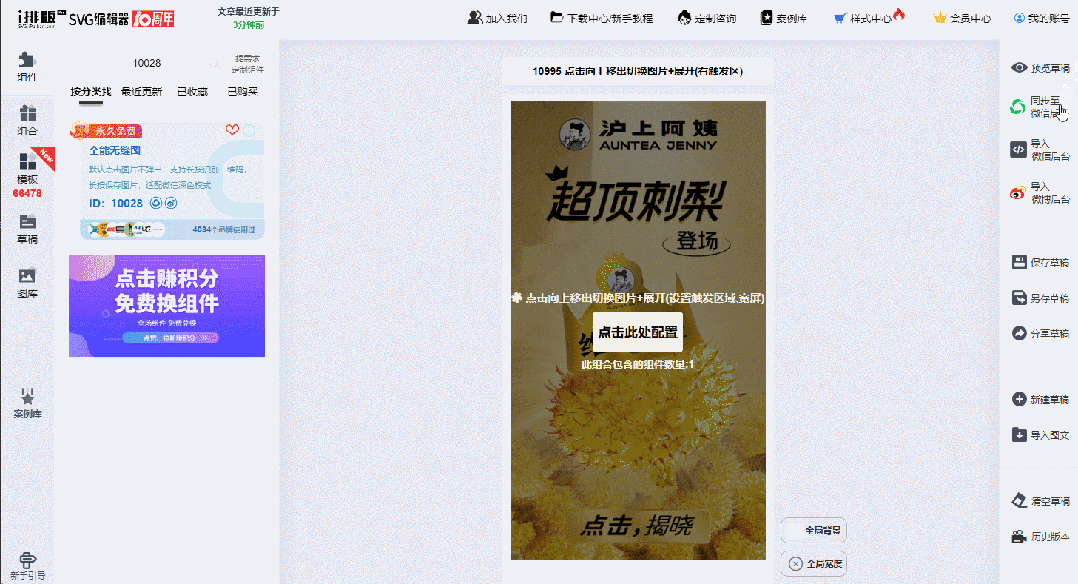
Task: Click the 全局背景 global background button
Action: tap(814, 530)
